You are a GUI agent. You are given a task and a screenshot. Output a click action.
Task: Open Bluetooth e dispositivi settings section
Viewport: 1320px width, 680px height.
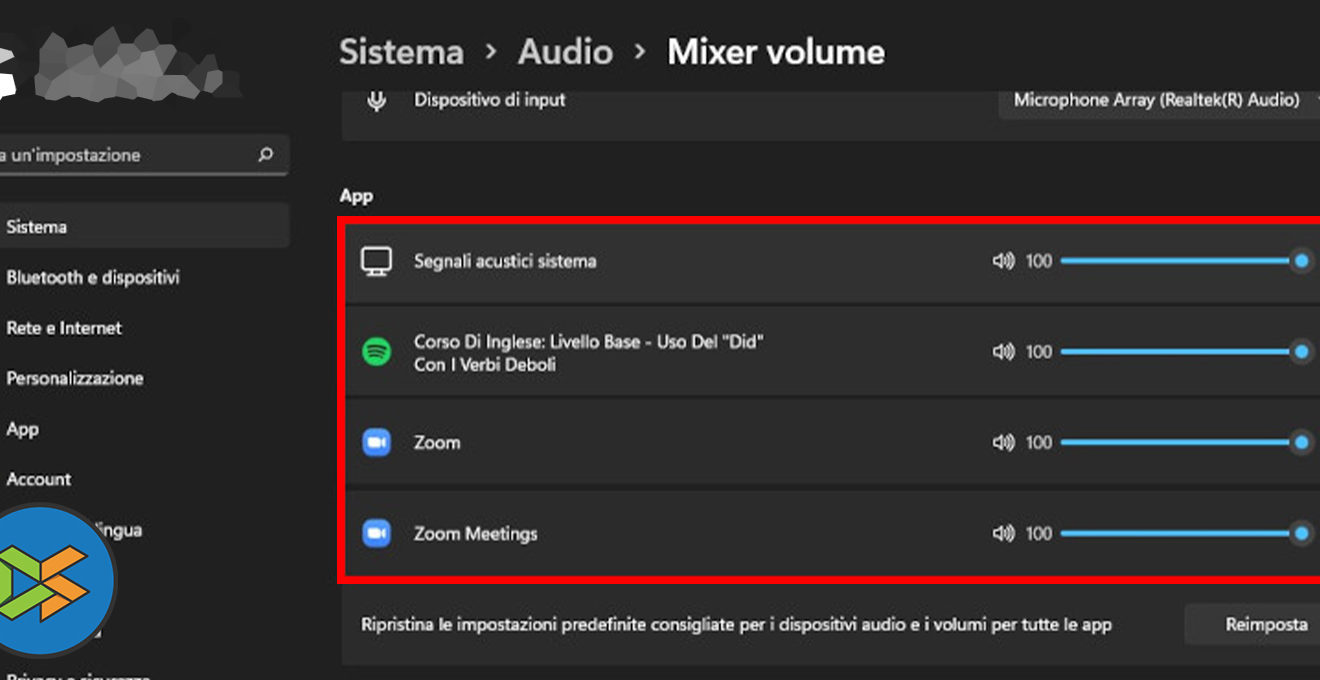[93, 277]
